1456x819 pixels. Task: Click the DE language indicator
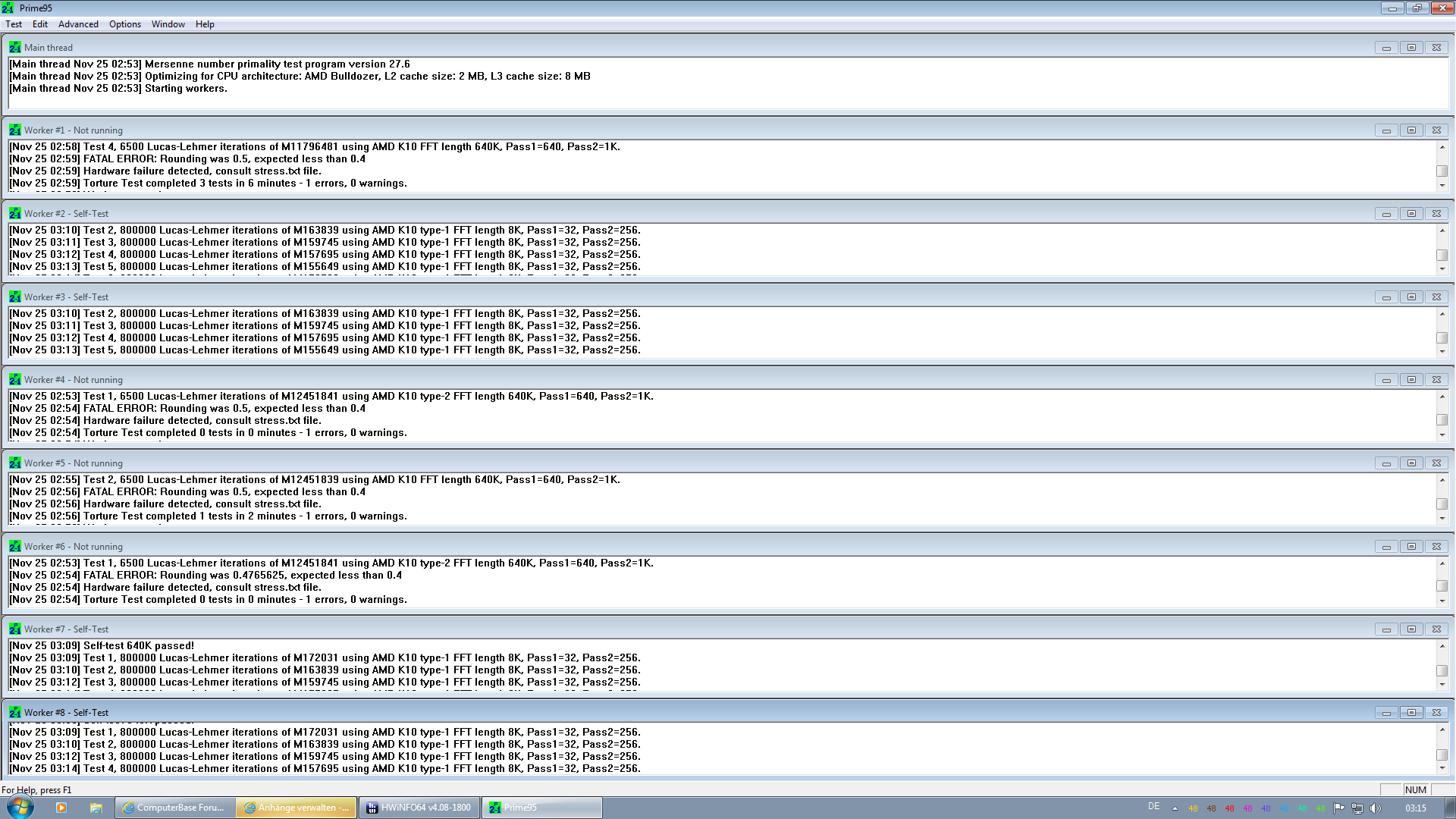[1153, 807]
